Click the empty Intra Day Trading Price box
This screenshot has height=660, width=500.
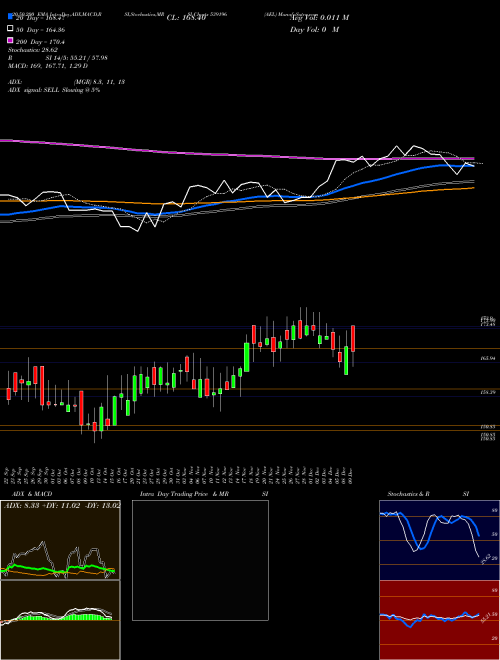click(x=200, y=560)
